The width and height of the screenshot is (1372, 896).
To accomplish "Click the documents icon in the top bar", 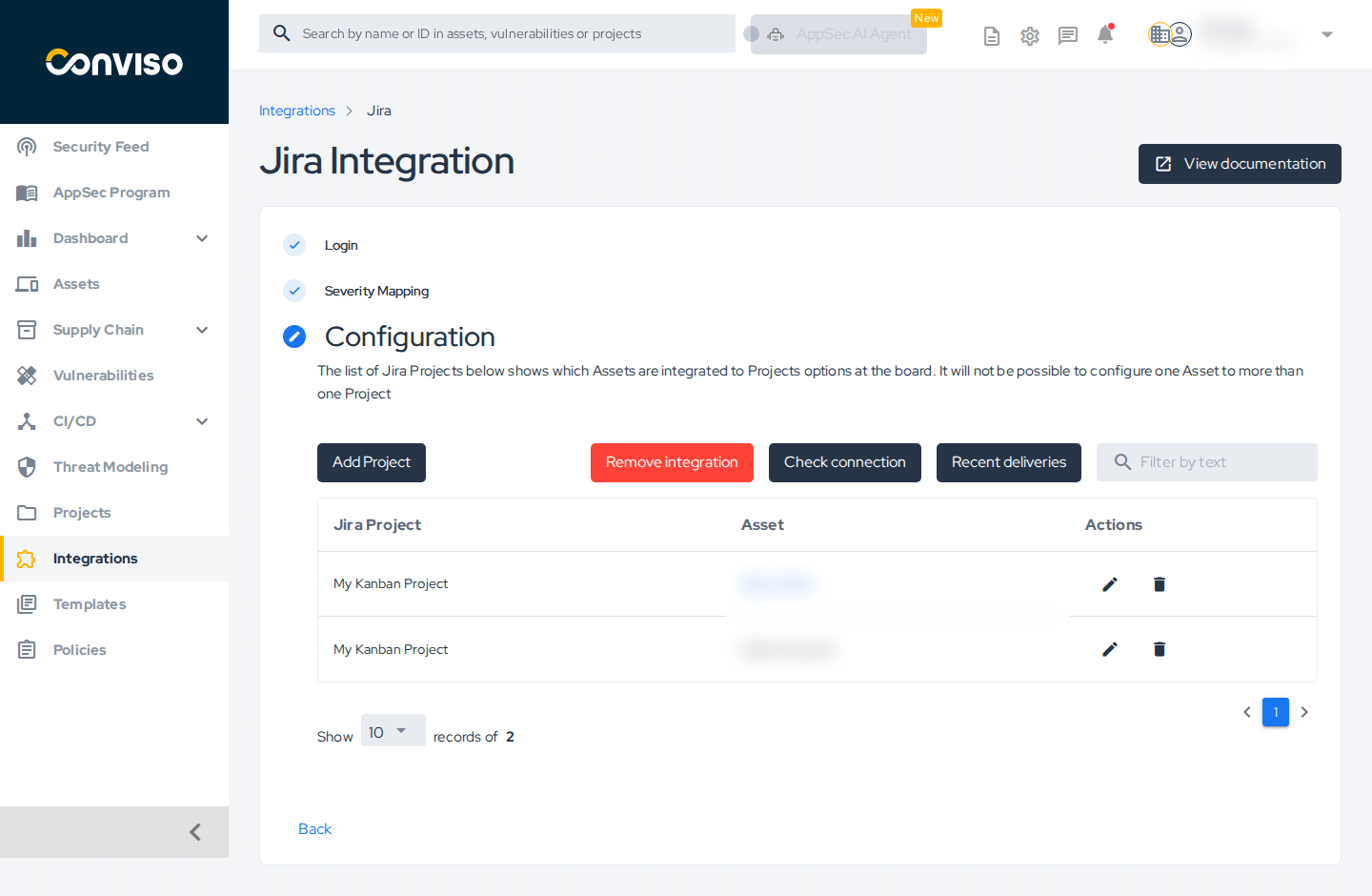I will [x=991, y=34].
